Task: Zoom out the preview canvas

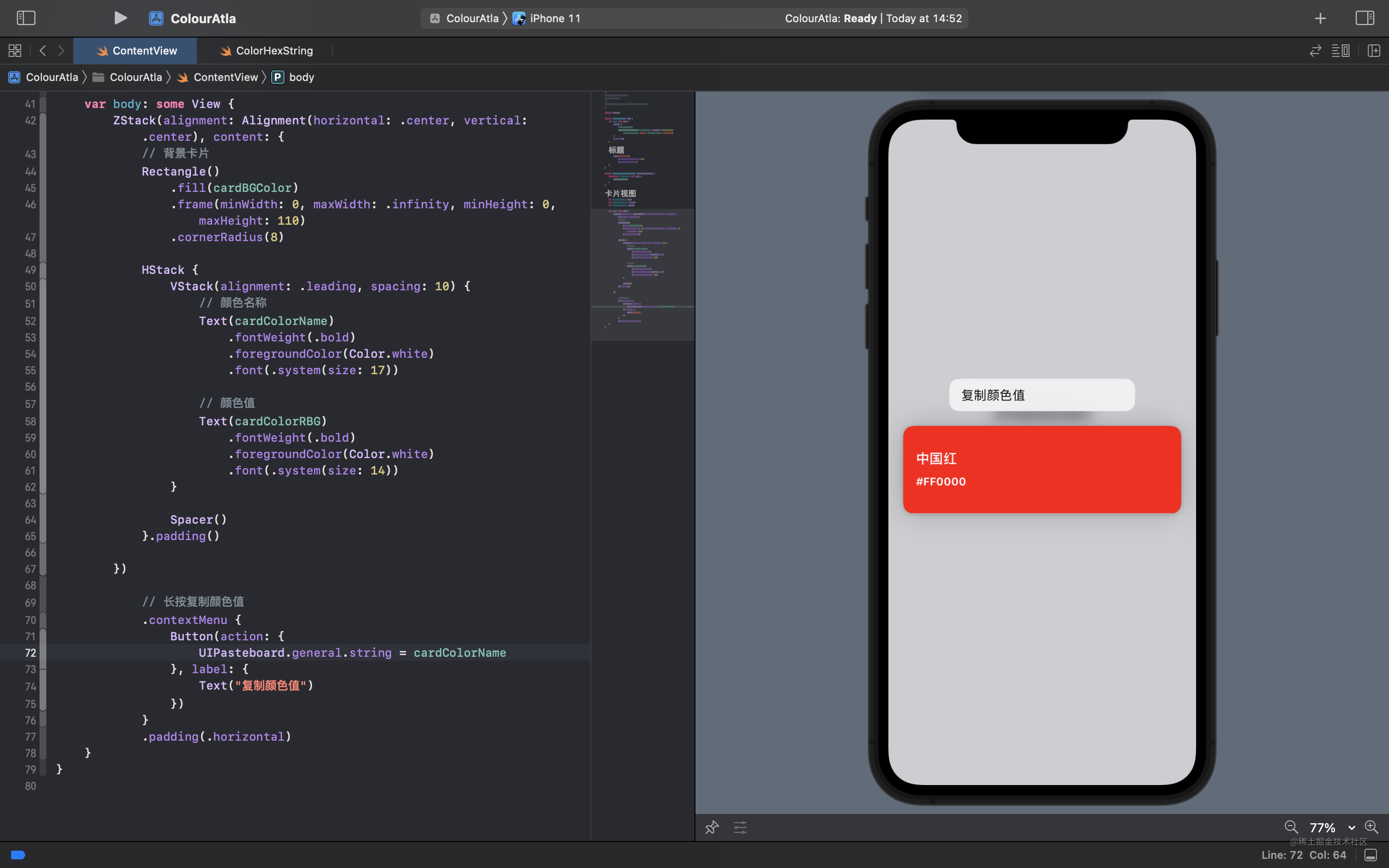Action: coord(1291,827)
